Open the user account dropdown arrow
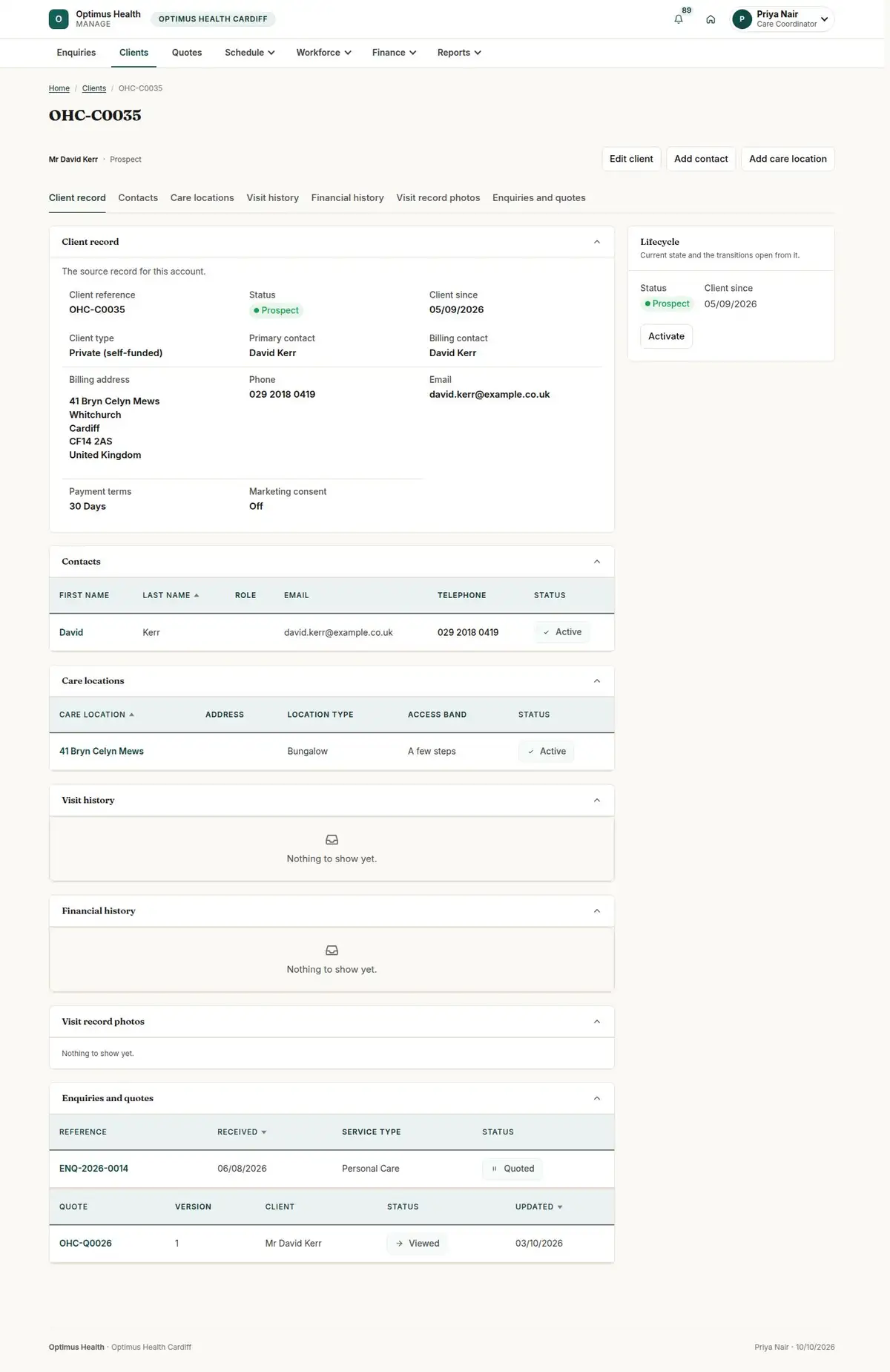Viewport: 890px width, 1372px height. [x=824, y=19]
